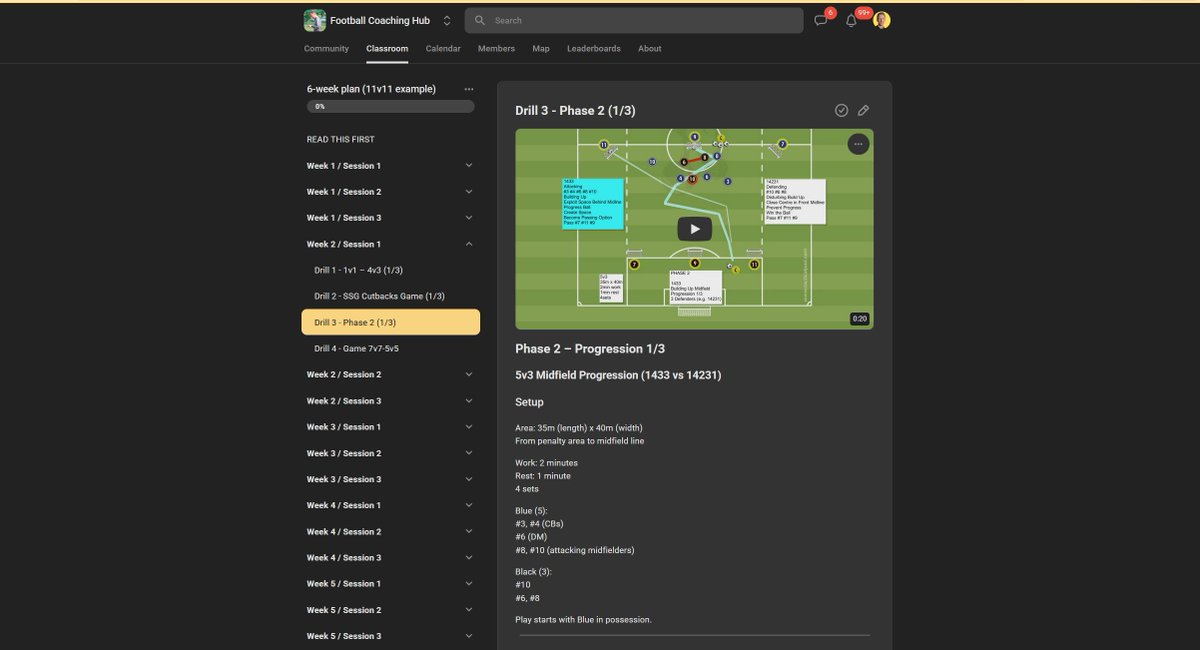The width and height of the screenshot is (1200, 650).
Task: Click 'Play starts with Blue in possession.' text
Action: 583,620
